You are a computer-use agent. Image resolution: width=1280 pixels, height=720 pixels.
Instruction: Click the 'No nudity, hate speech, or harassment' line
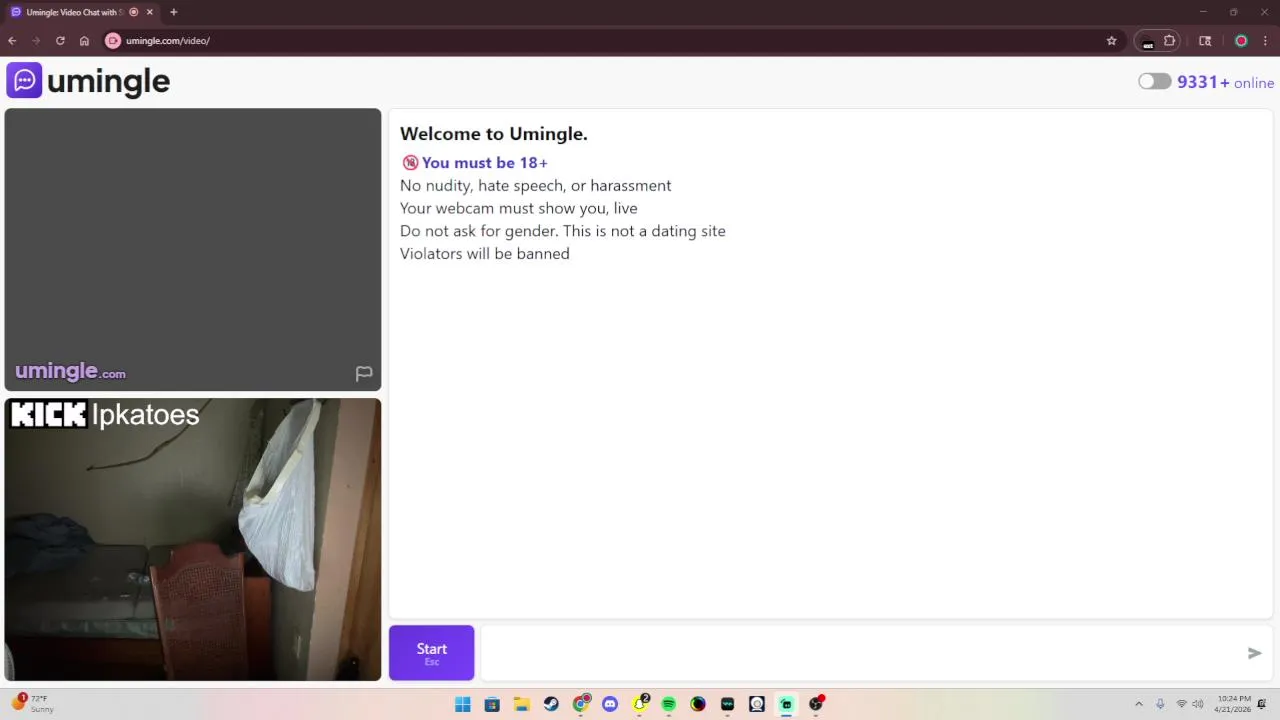pyautogui.click(x=535, y=186)
